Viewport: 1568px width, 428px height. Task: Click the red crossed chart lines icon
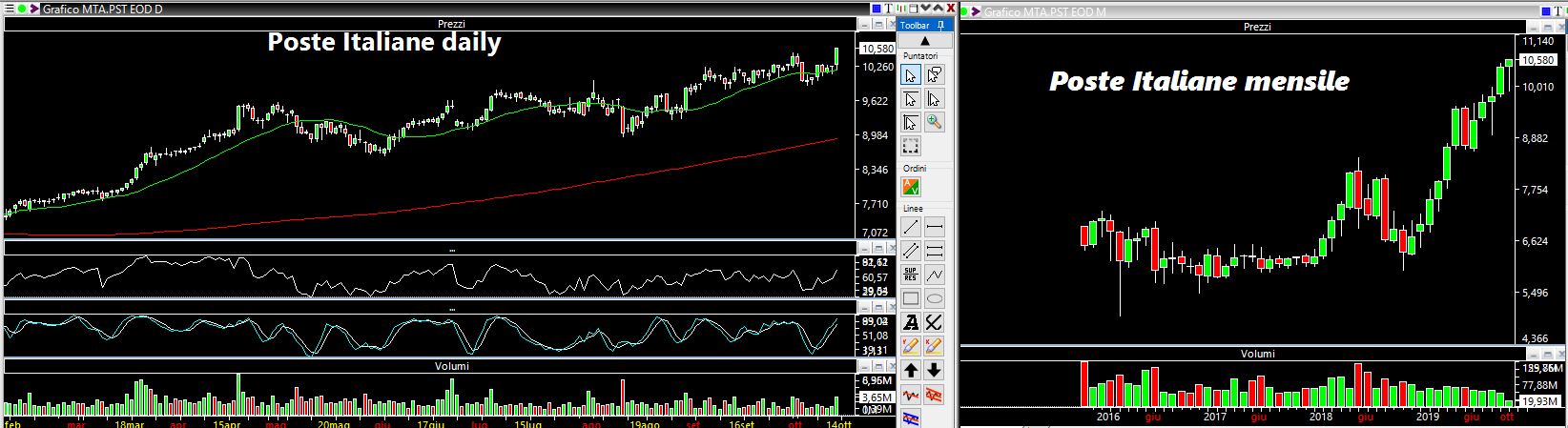(935, 394)
